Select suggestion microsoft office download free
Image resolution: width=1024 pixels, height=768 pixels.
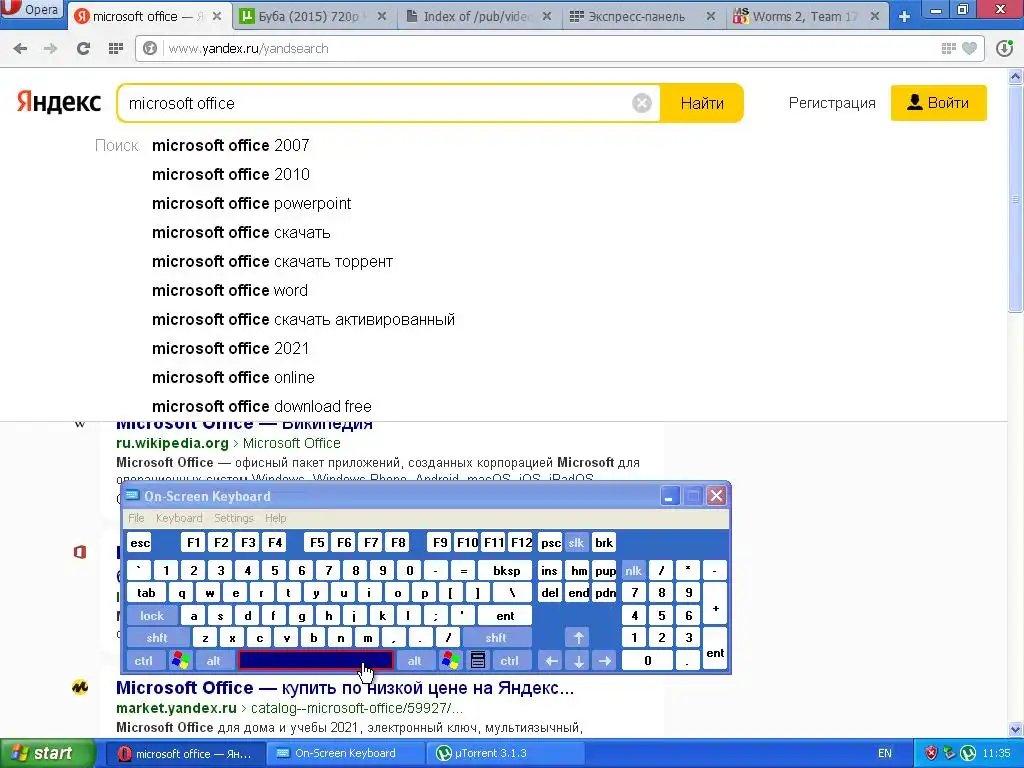(262, 406)
